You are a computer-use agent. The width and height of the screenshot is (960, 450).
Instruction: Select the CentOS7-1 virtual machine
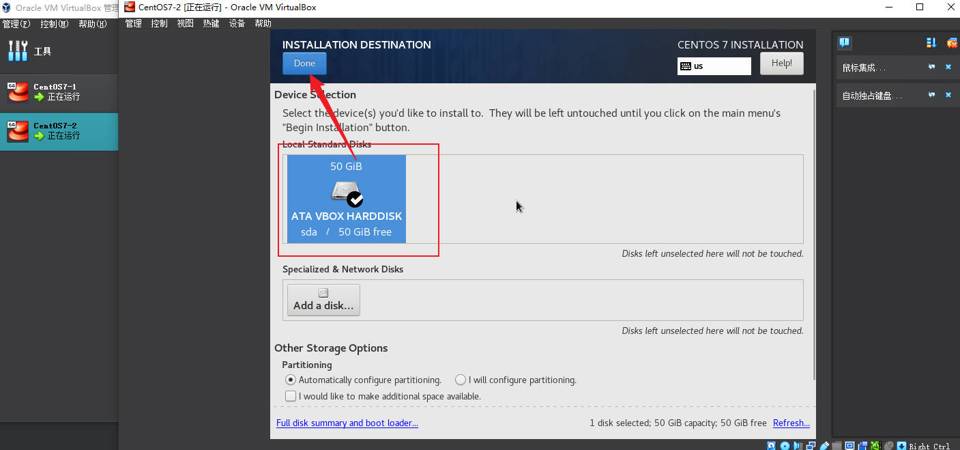[55, 92]
